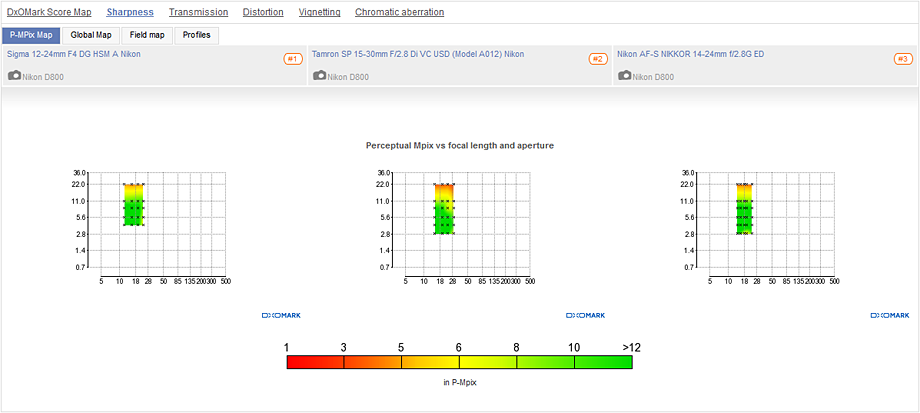The image size is (920, 413).
Task: Select the Vignetting tab
Action: [x=319, y=12]
